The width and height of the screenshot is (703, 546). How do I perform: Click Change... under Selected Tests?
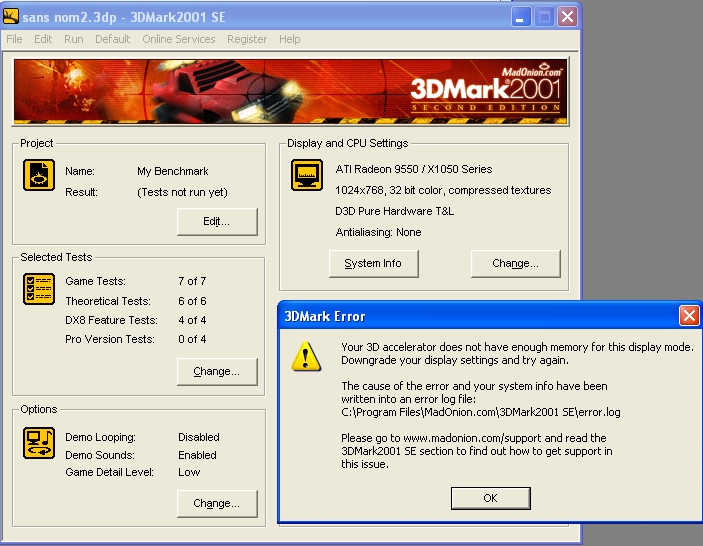pyautogui.click(x=217, y=371)
